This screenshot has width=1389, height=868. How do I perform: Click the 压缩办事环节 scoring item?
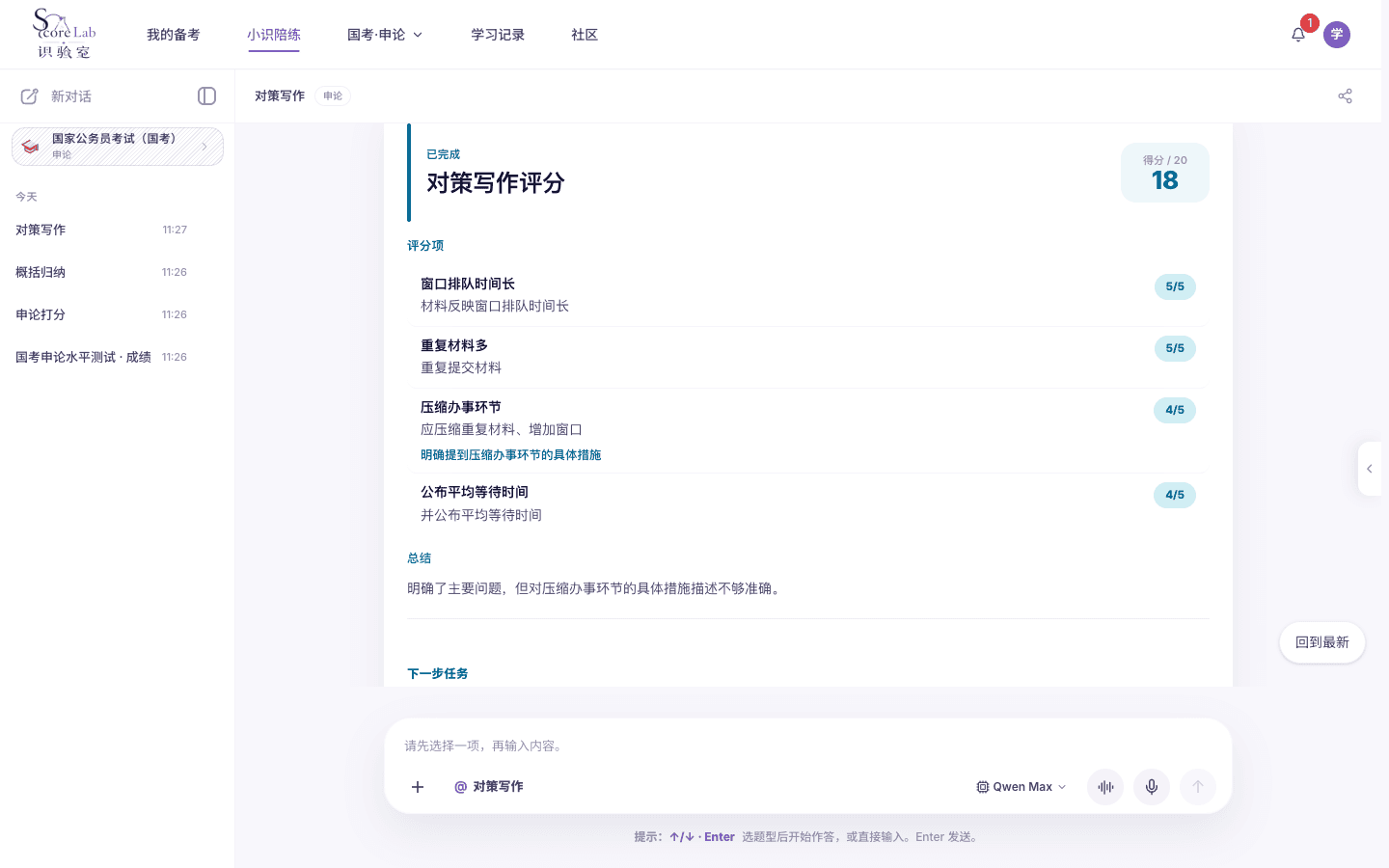(808, 430)
